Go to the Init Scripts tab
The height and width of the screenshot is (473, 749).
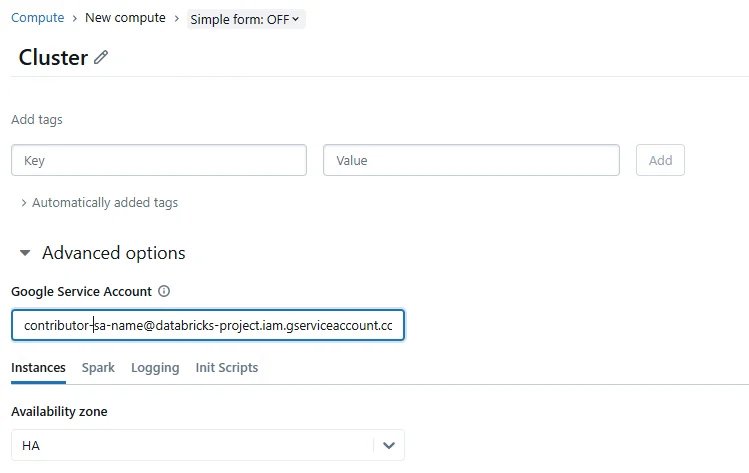tap(226, 368)
